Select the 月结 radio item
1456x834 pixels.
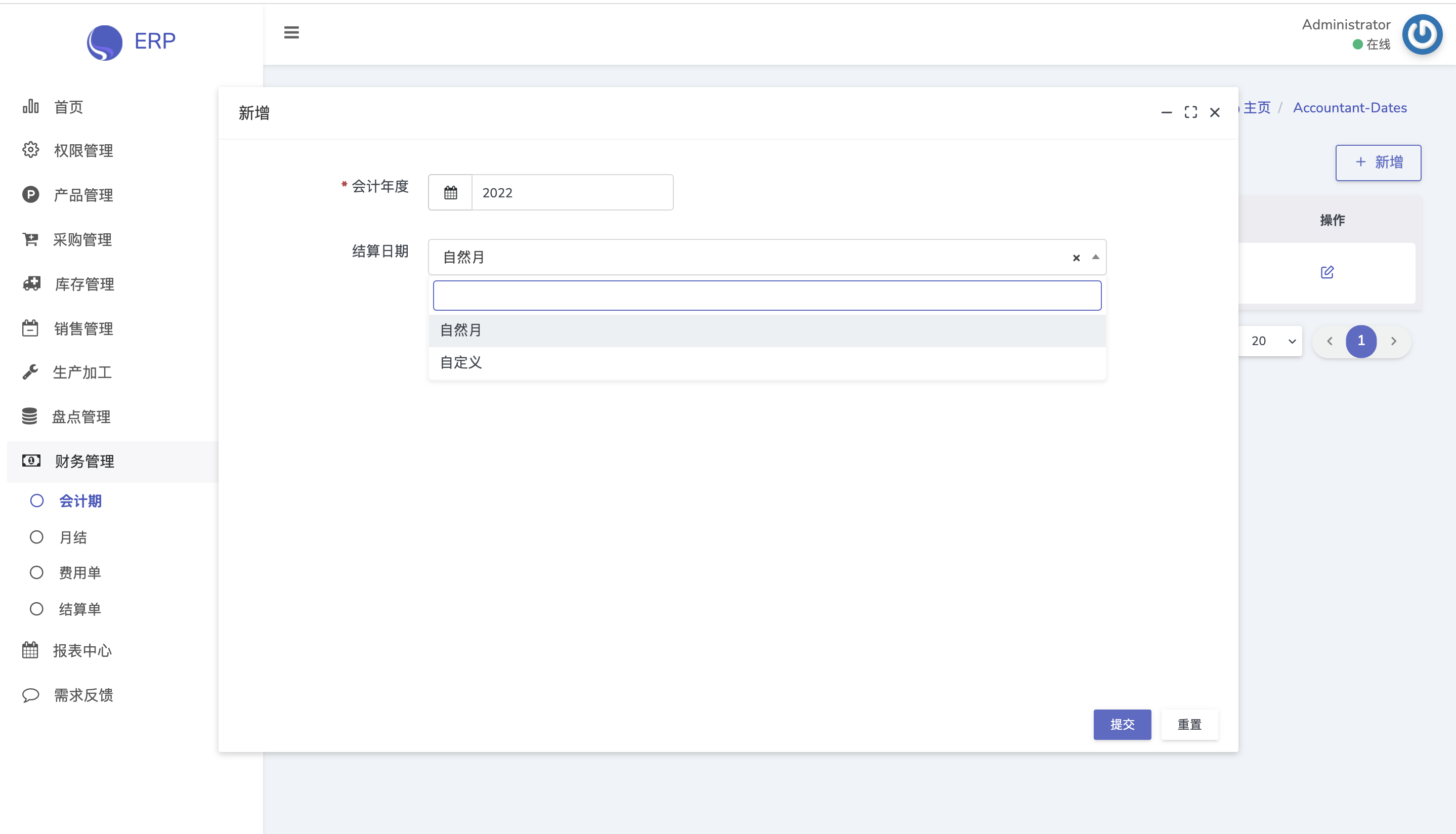click(x=36, y=537)
